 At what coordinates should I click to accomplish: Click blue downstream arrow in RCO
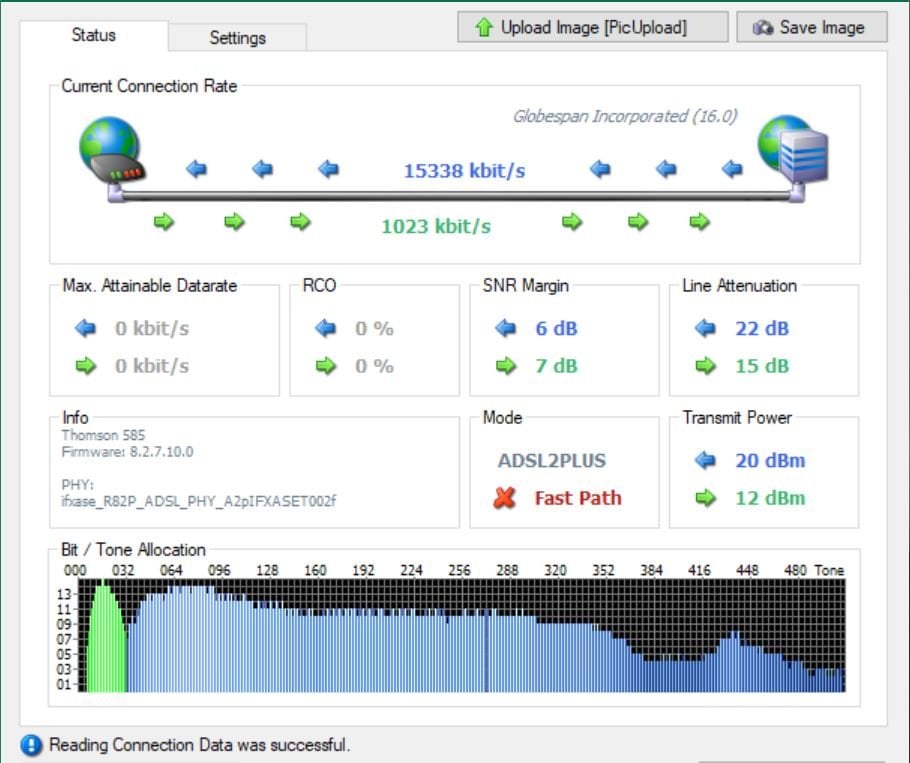click(x=326, y=328)
